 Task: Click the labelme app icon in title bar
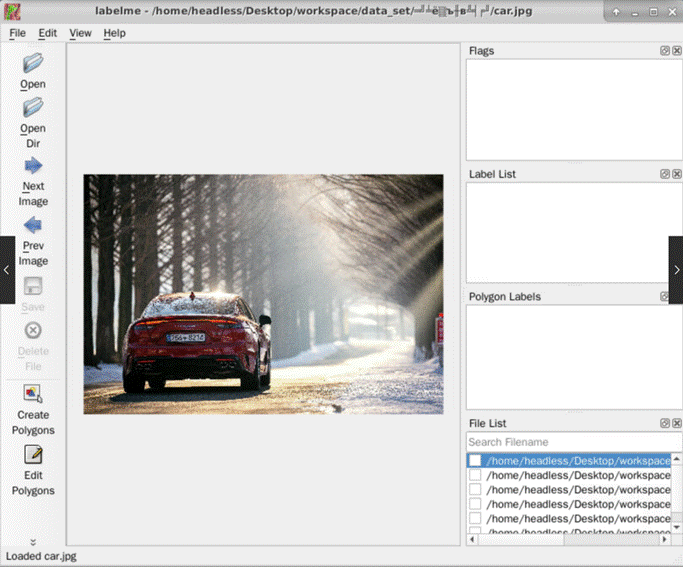(12, 11)
